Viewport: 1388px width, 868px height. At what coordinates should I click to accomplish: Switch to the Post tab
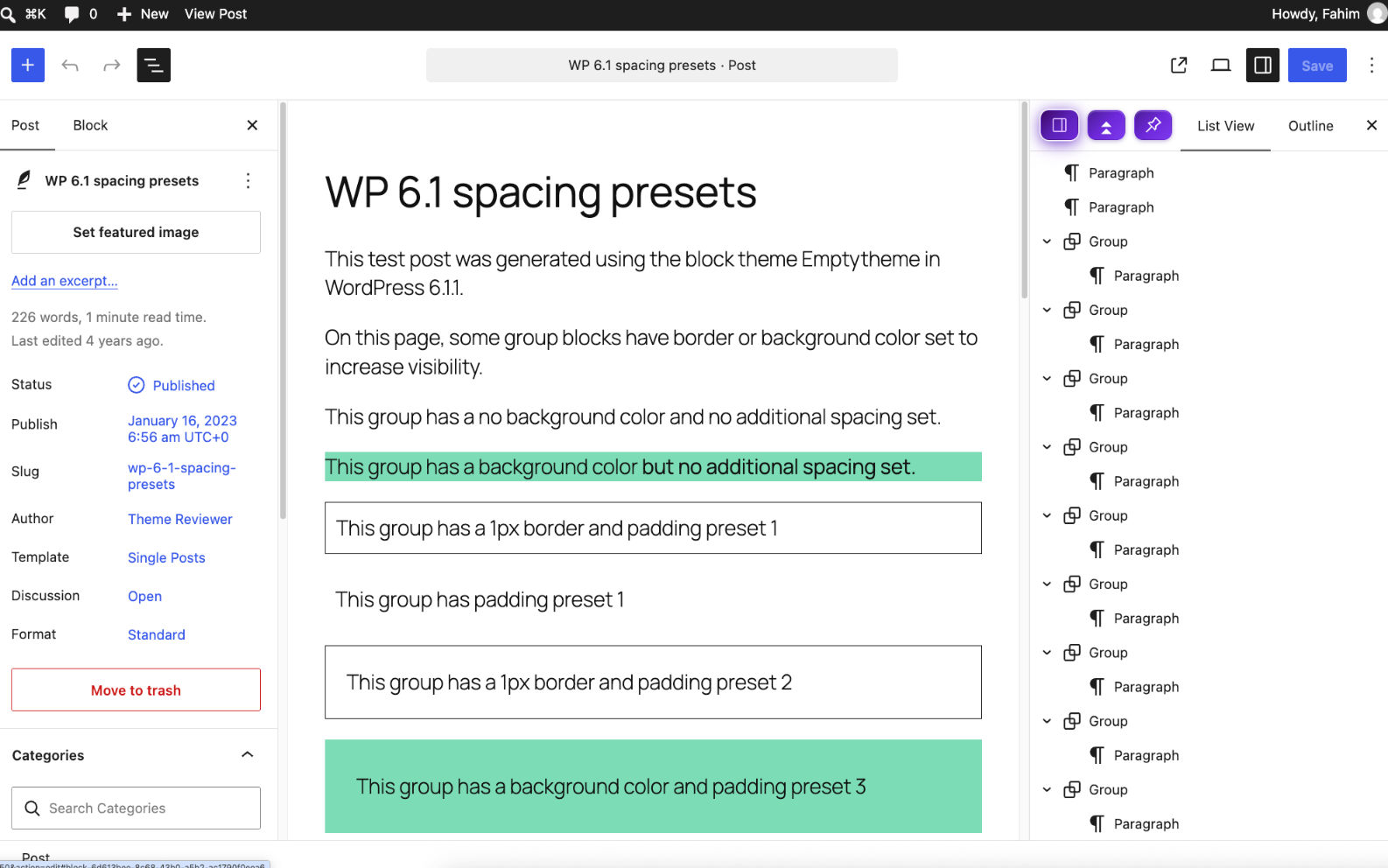[25, 125]
